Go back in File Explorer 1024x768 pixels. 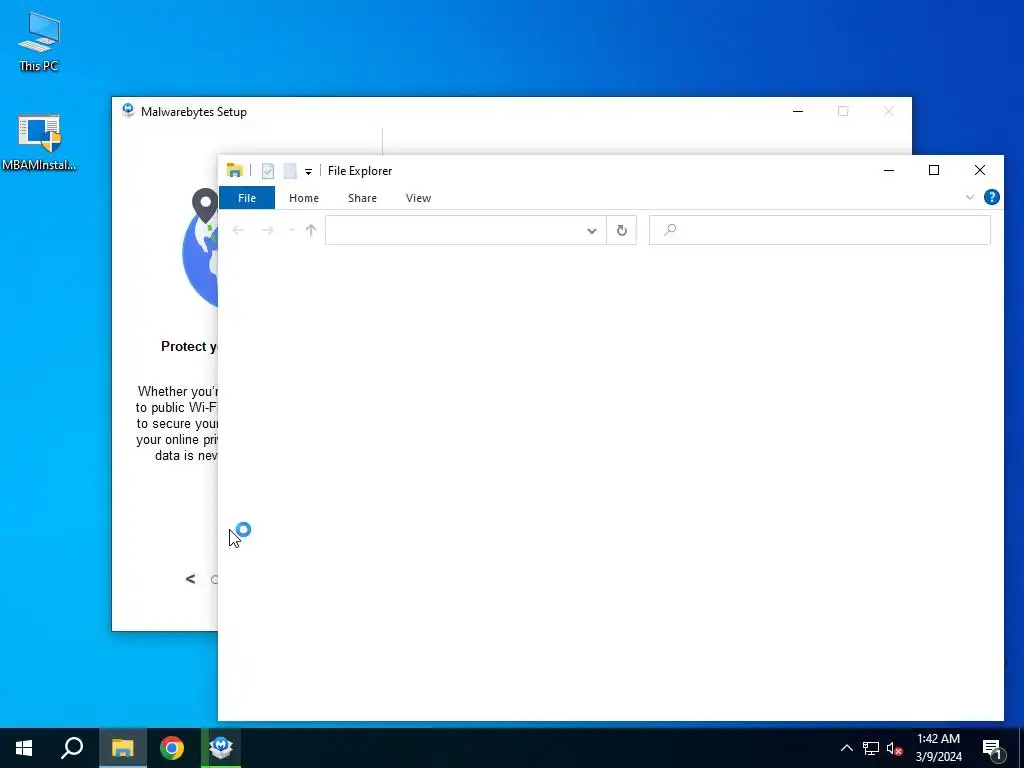238,230
